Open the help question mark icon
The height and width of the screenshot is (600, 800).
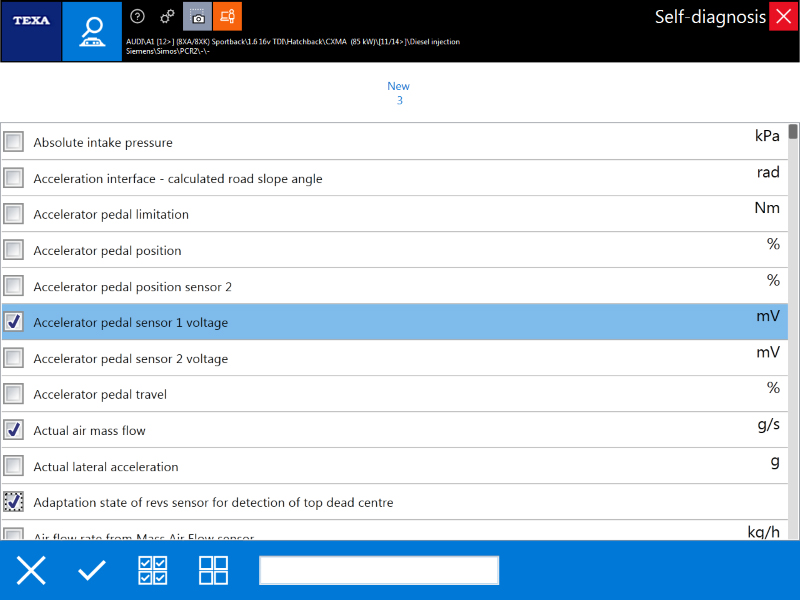click(x=137, y=17)
